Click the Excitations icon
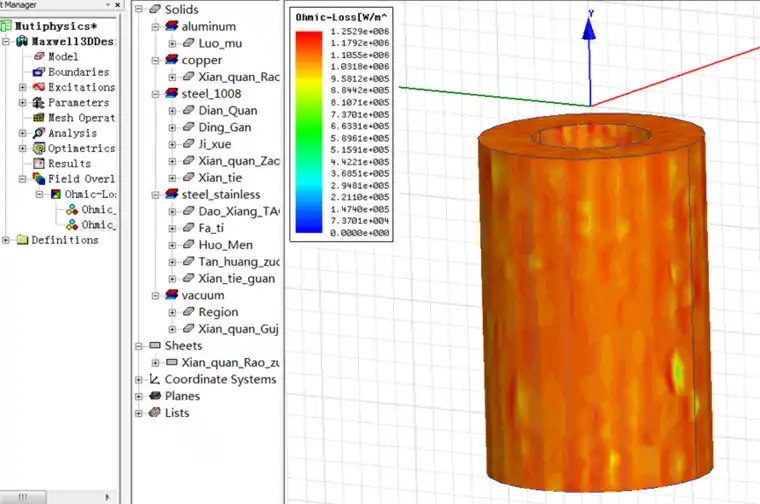The width and height of the screenshot is (760, 504). click(39, 87)
